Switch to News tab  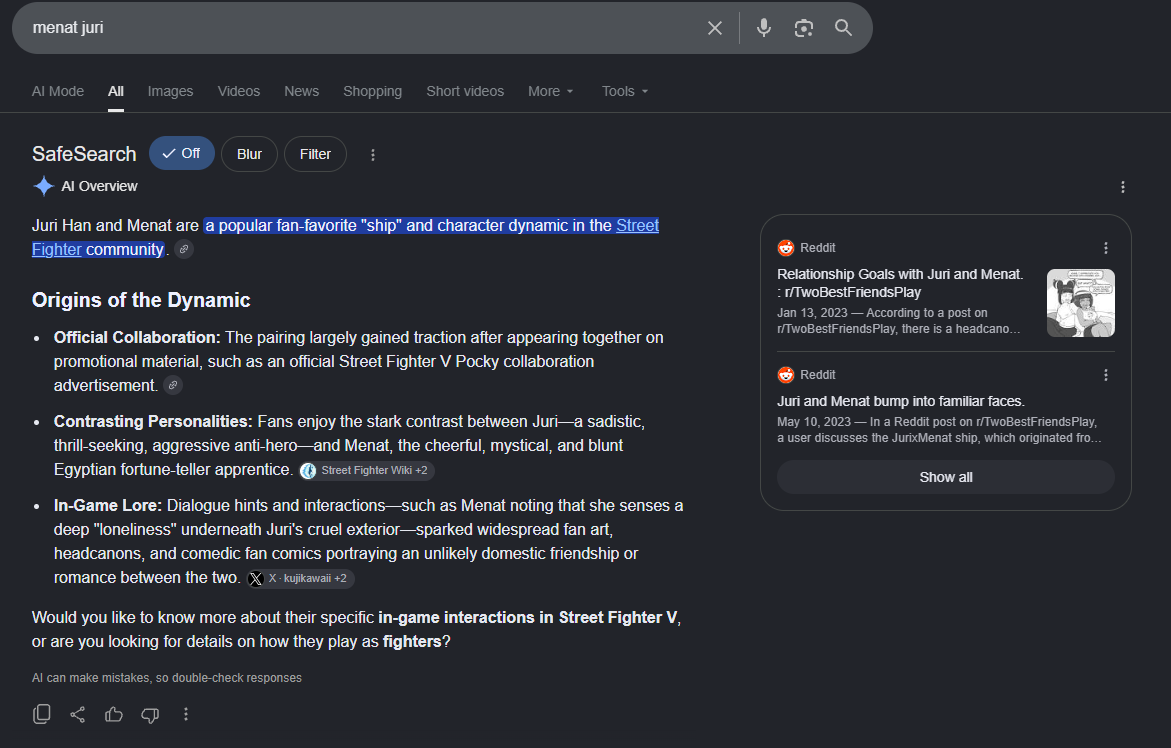point(302,91)
